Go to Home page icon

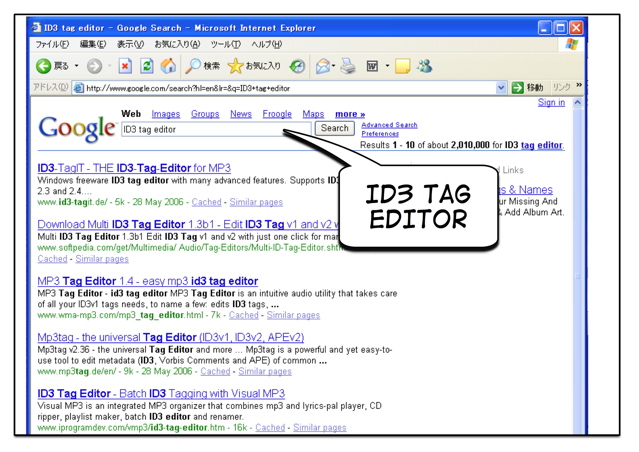pos(168,66)
